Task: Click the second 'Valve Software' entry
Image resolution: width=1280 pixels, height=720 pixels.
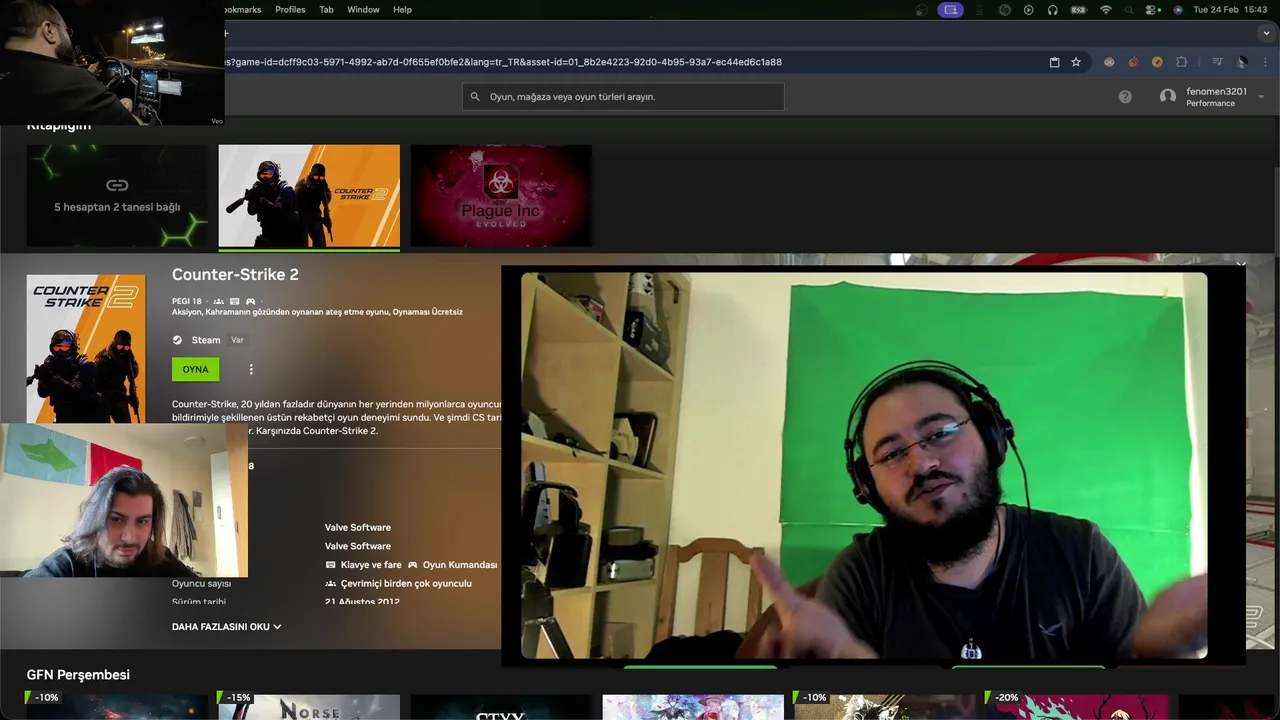Action: click(x=358, y=546)
